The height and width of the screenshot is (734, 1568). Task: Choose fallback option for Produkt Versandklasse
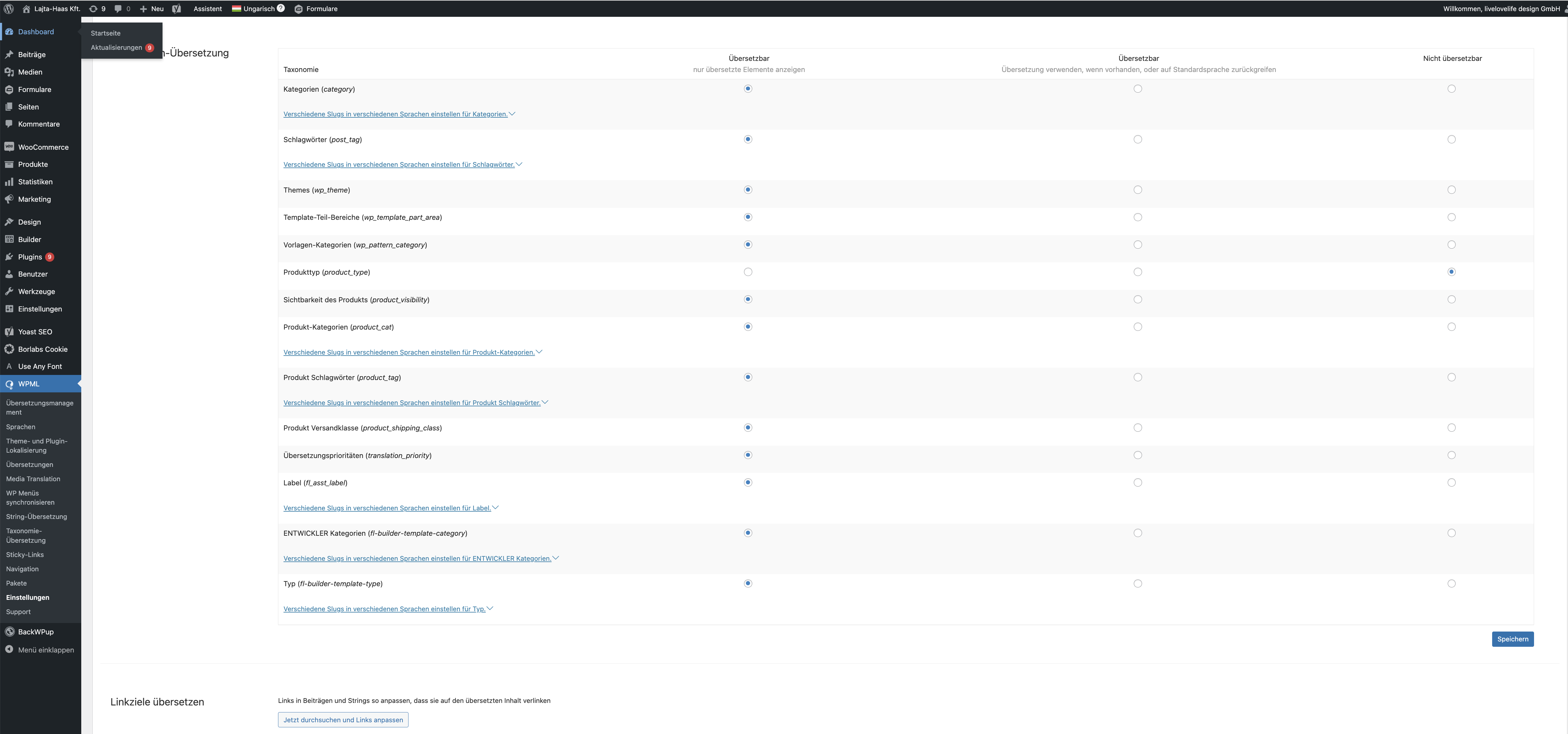(x=1138, y=428)
